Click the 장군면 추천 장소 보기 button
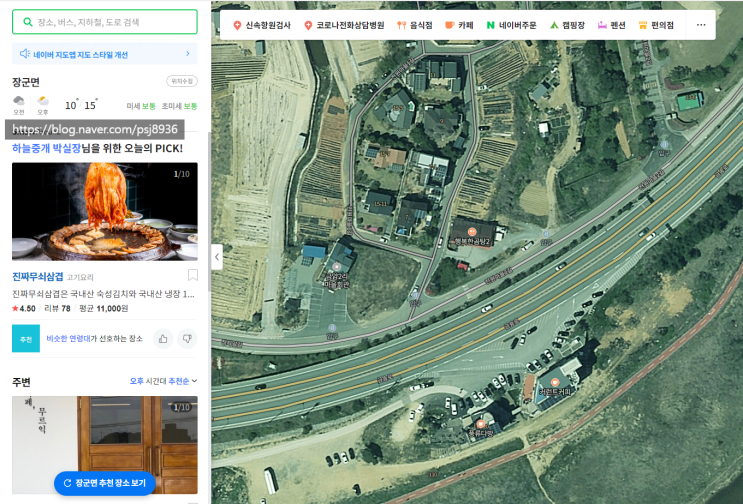The width and height of the screenshot is (743, 504). tap(105, 483)
